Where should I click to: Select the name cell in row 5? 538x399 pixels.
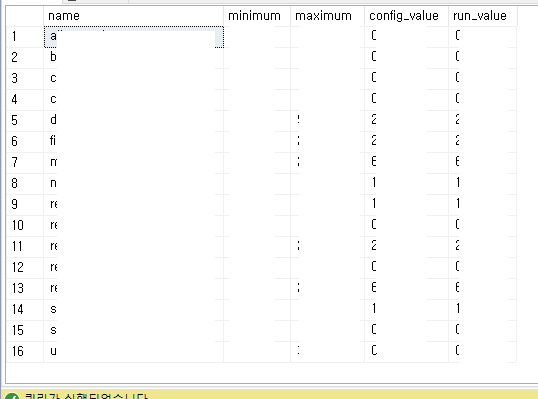133,120
